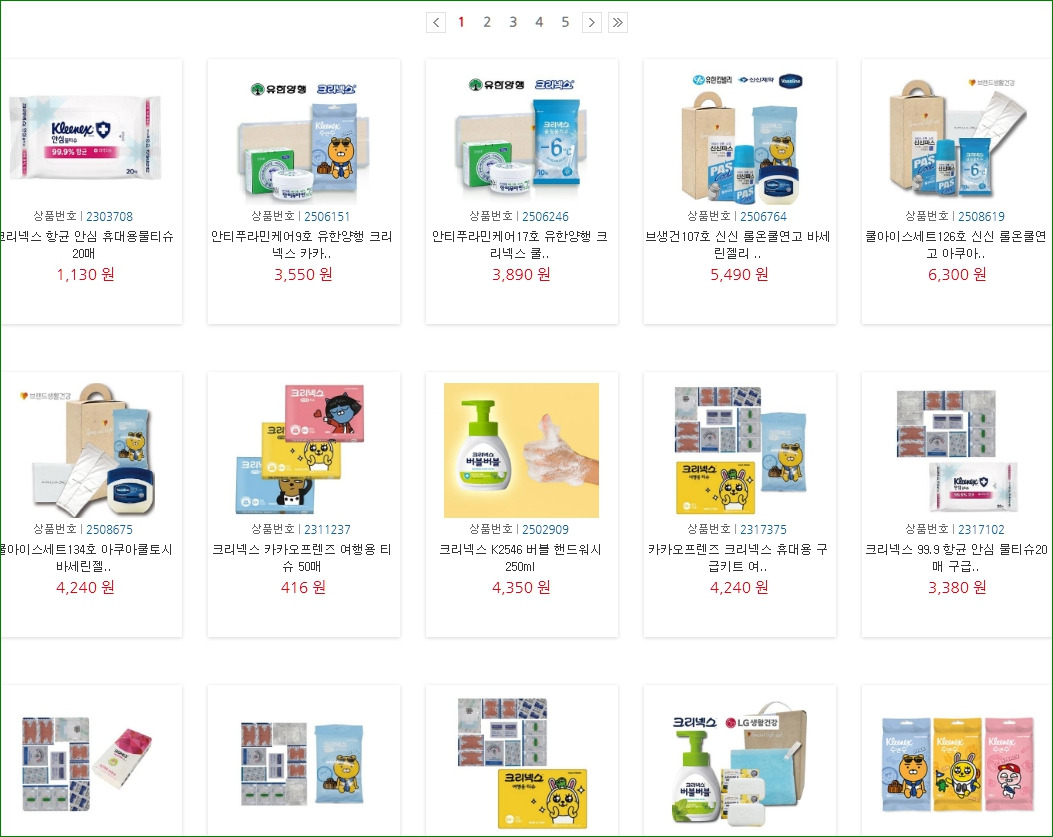Open page 3 of results
The width and height of the screenshot is (1053, 837).
pyautogui.click(x=513, y=22)
